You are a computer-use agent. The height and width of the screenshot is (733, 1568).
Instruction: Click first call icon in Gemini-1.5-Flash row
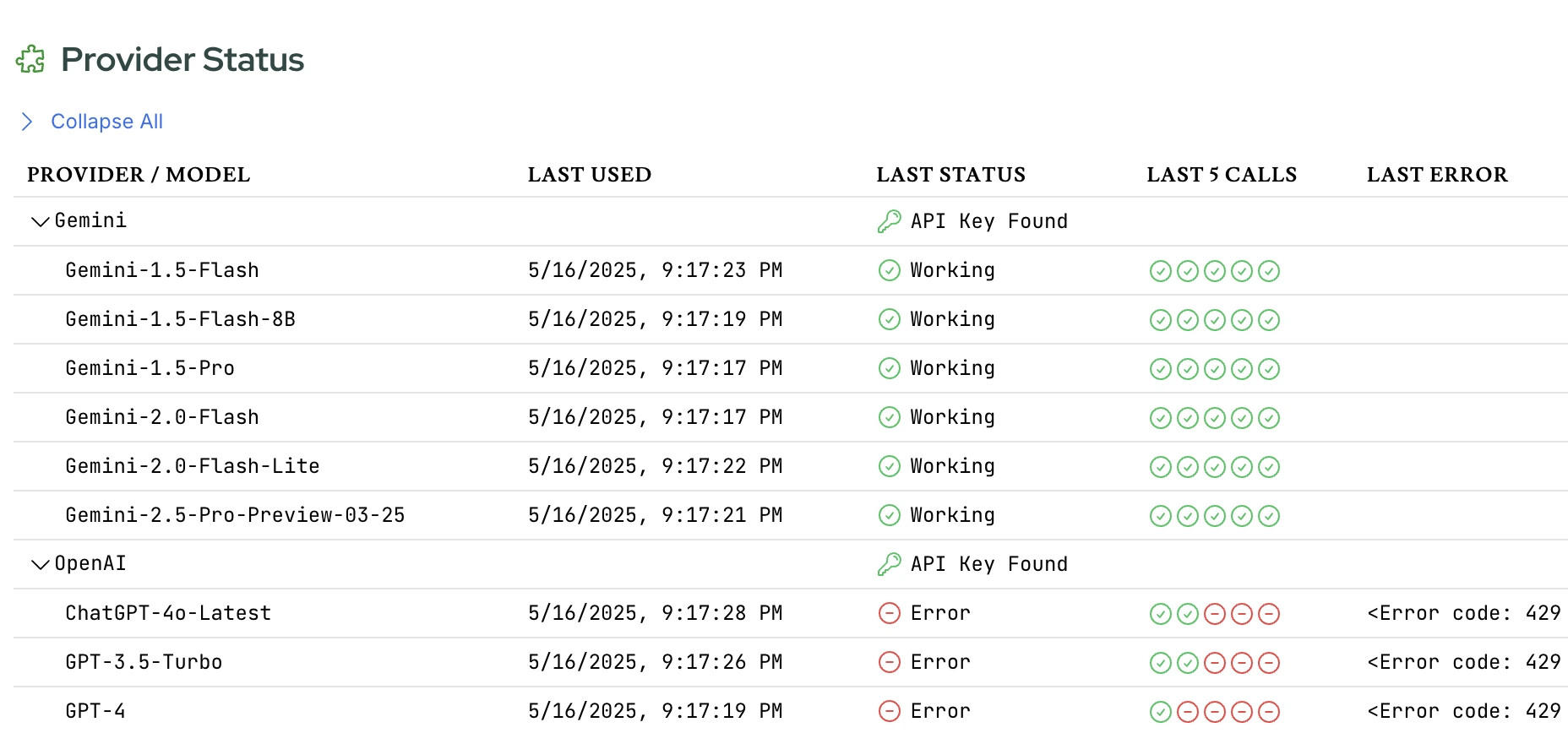pos(1161,271)
